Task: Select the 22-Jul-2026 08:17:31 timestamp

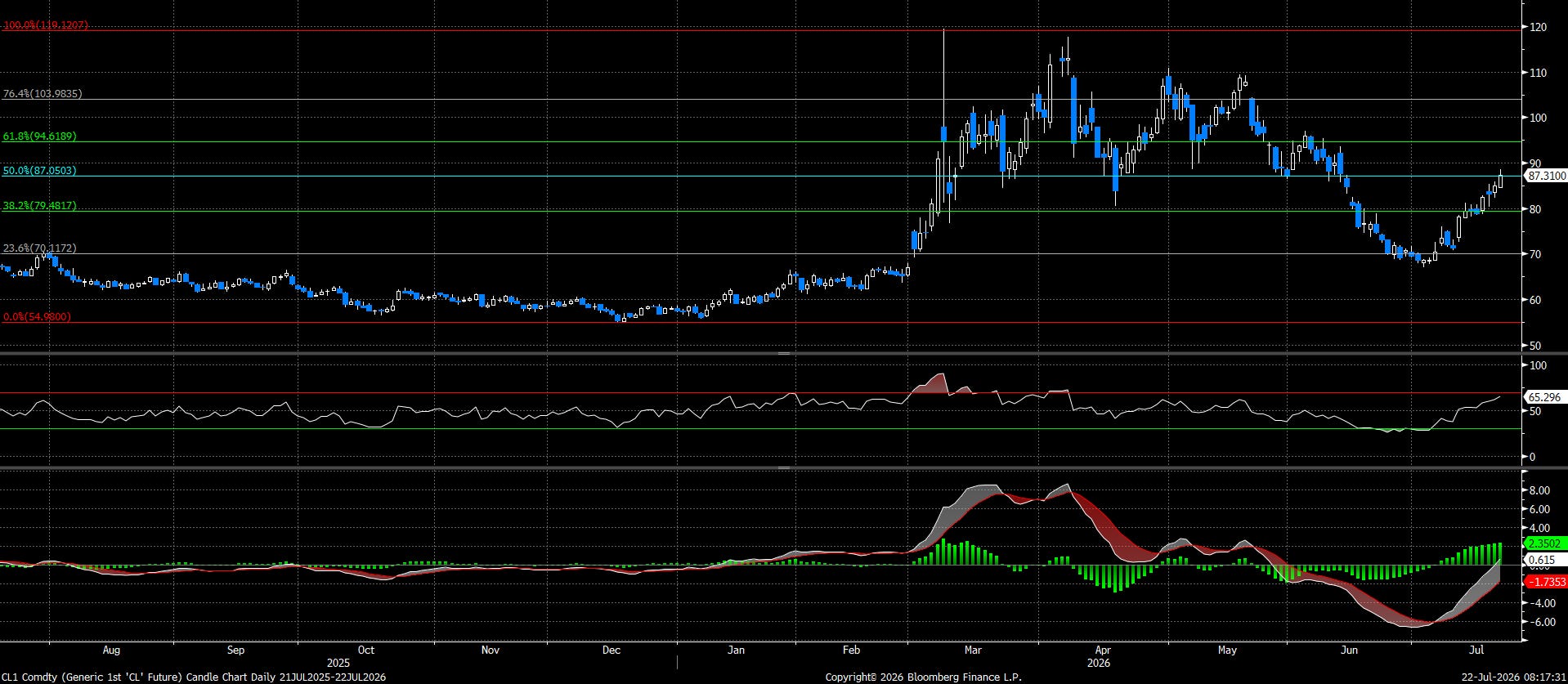Action: (x=1515, y=677)
